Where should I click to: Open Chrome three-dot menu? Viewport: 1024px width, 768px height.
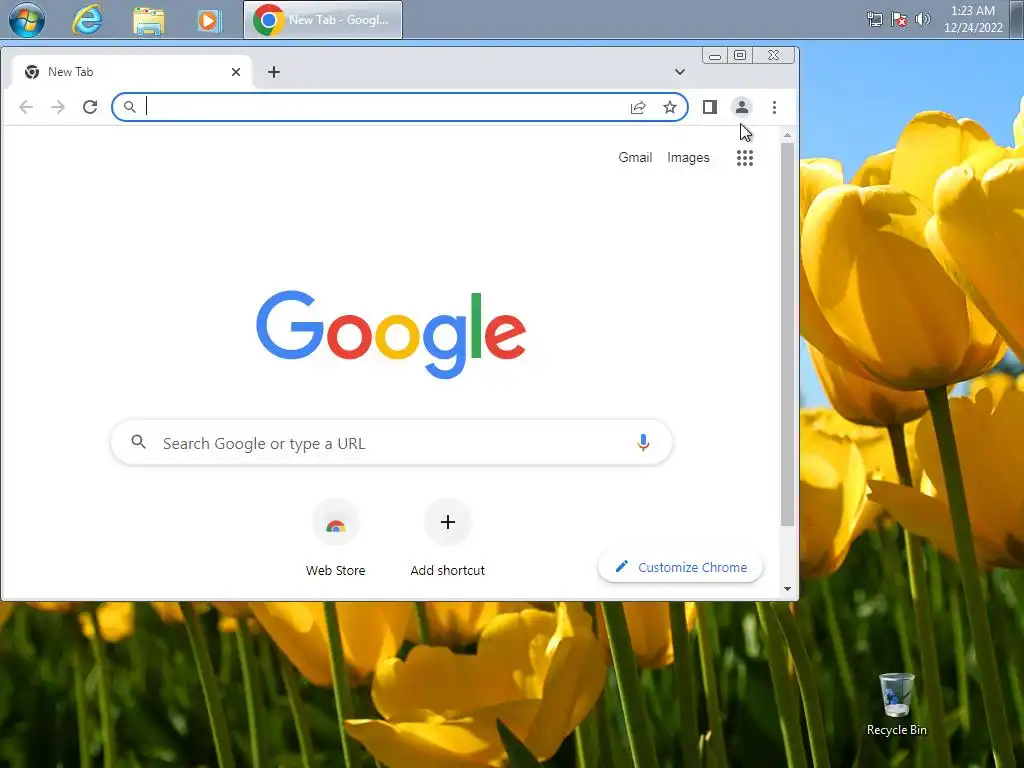click(775, 107)
